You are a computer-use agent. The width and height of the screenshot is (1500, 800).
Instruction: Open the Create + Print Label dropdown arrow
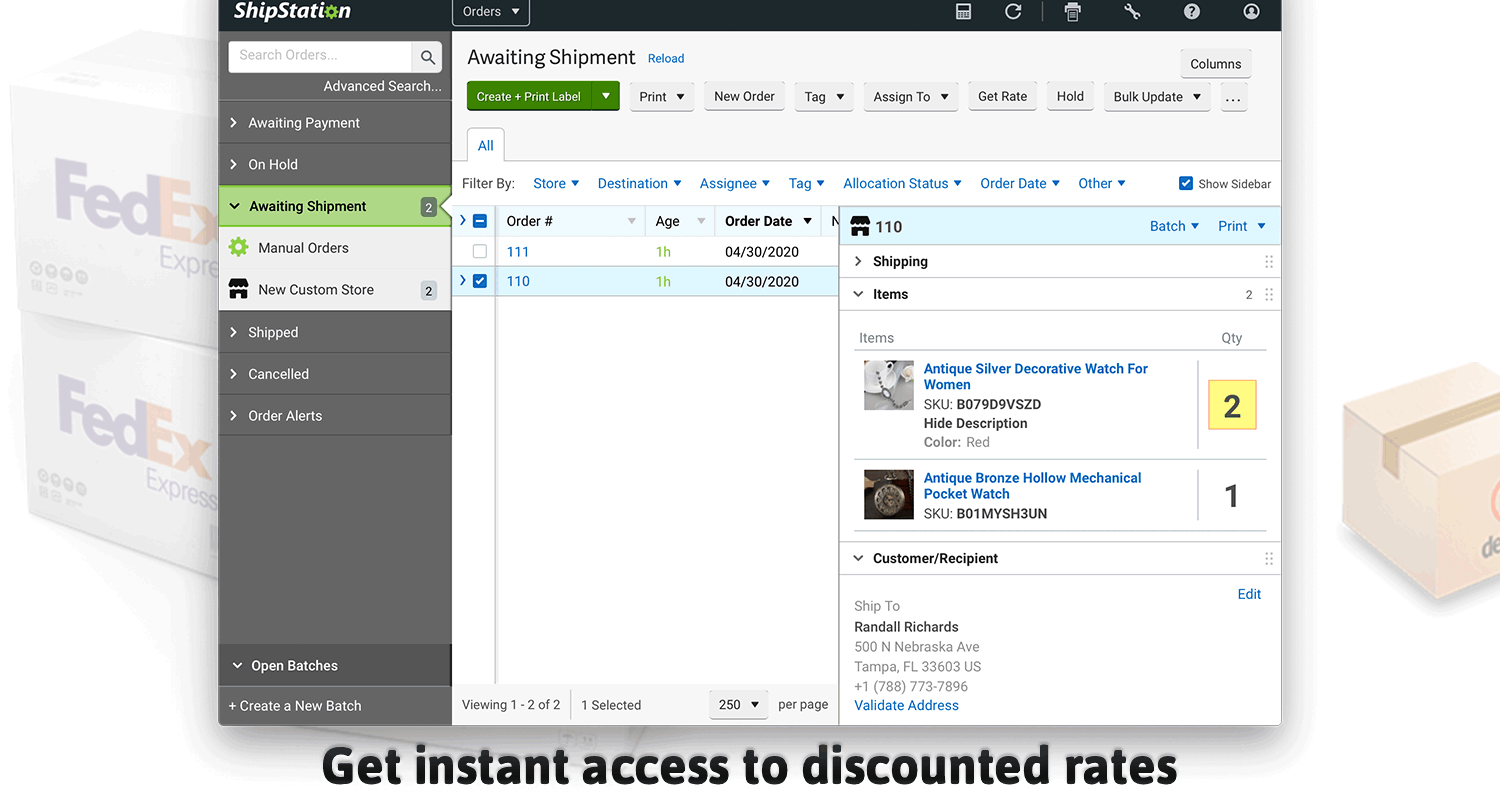606,96
